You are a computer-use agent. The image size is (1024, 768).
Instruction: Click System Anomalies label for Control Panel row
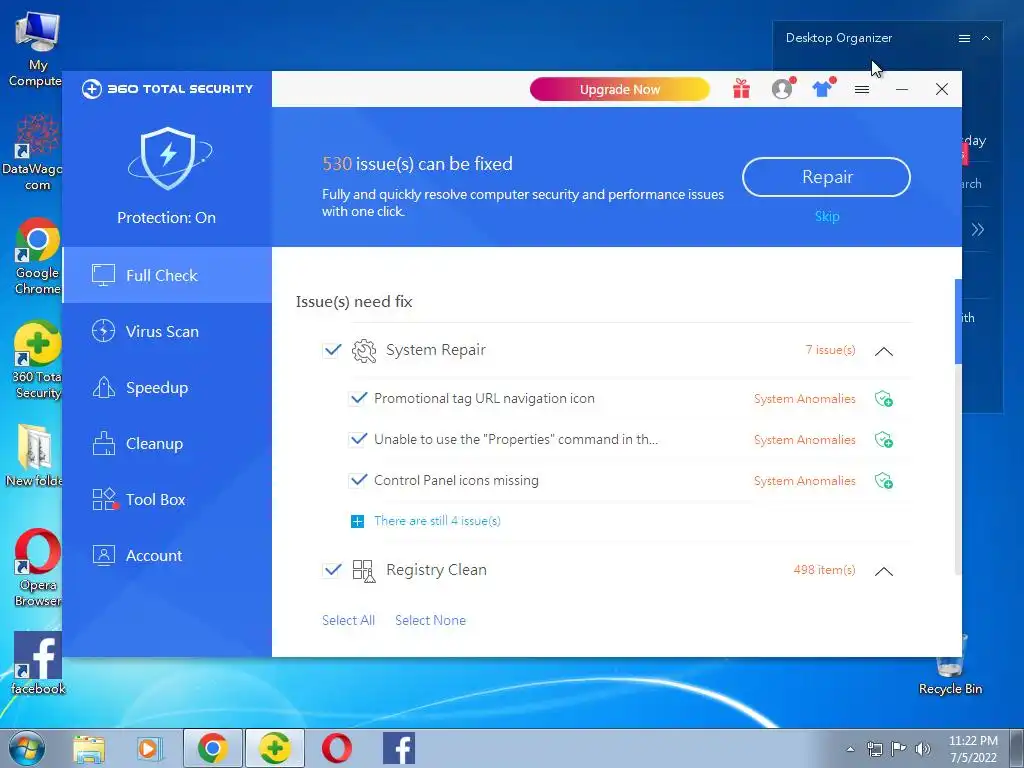click(x=805, y=481)
